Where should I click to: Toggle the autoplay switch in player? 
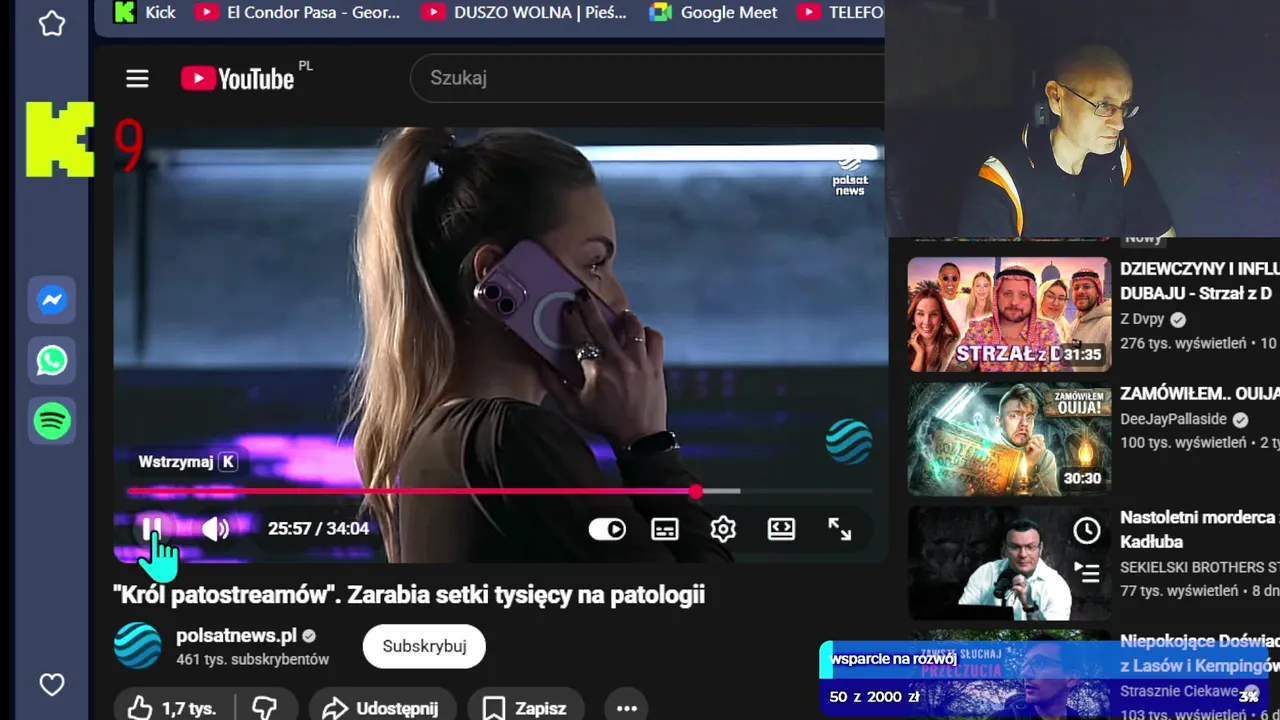(607, 529)
